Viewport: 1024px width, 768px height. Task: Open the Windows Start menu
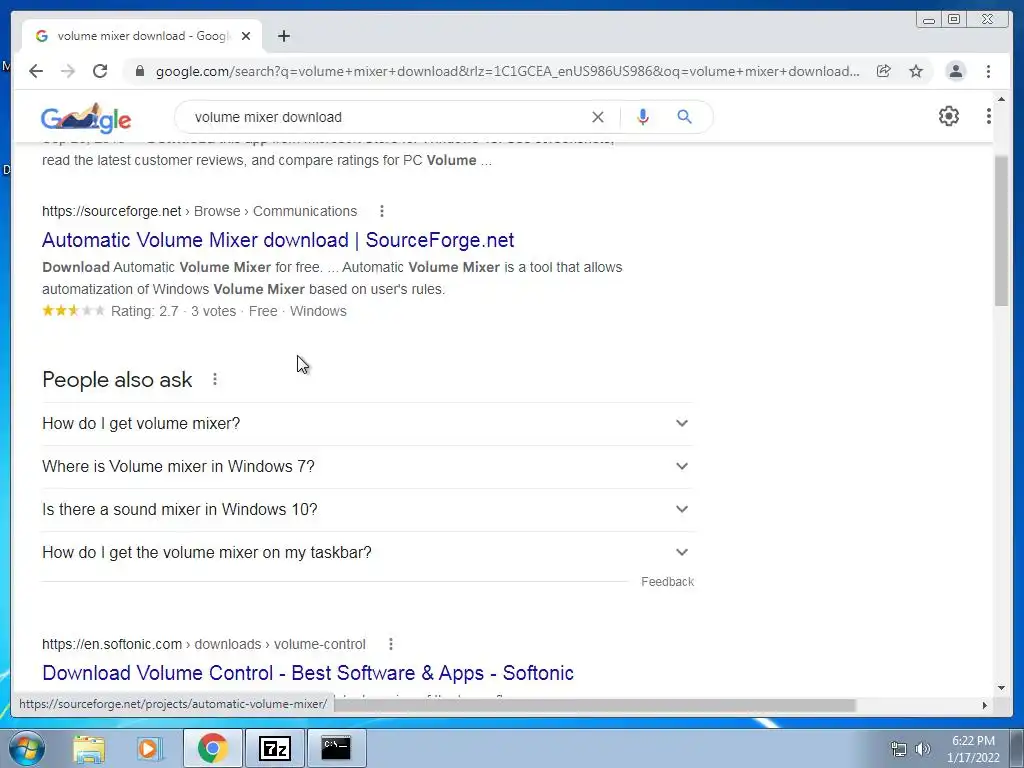tap(27, 748)
